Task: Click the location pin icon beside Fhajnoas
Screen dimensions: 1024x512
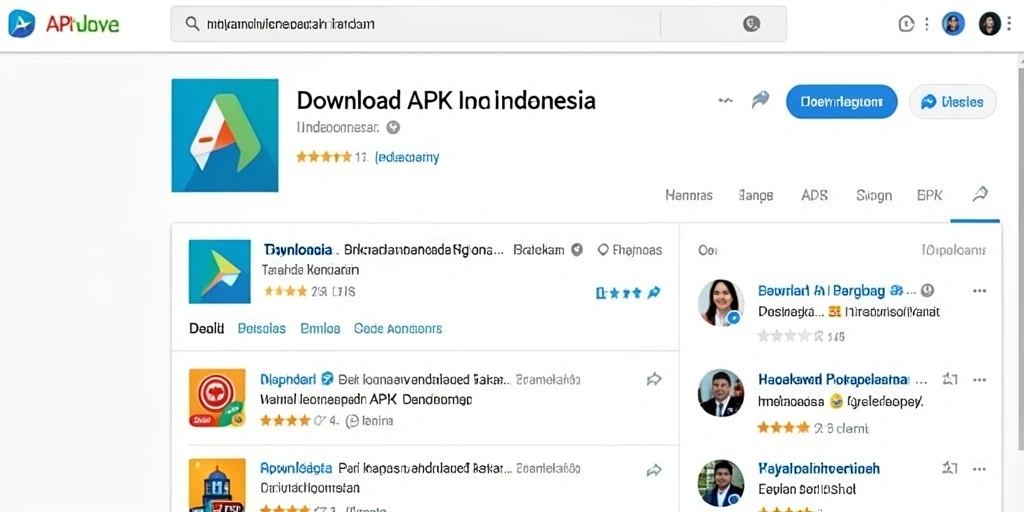Action: tap(603, 249)
